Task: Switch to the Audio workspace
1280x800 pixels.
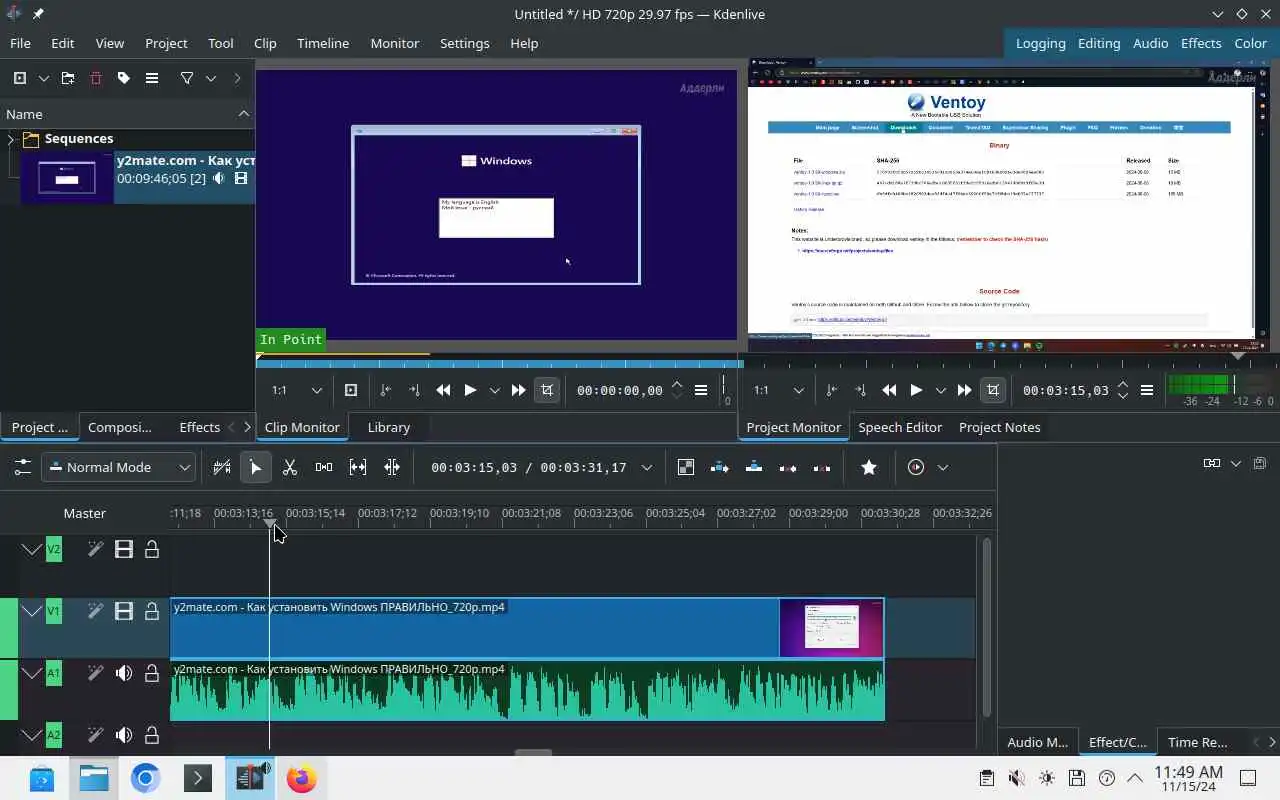Action: click(1150, 43)
